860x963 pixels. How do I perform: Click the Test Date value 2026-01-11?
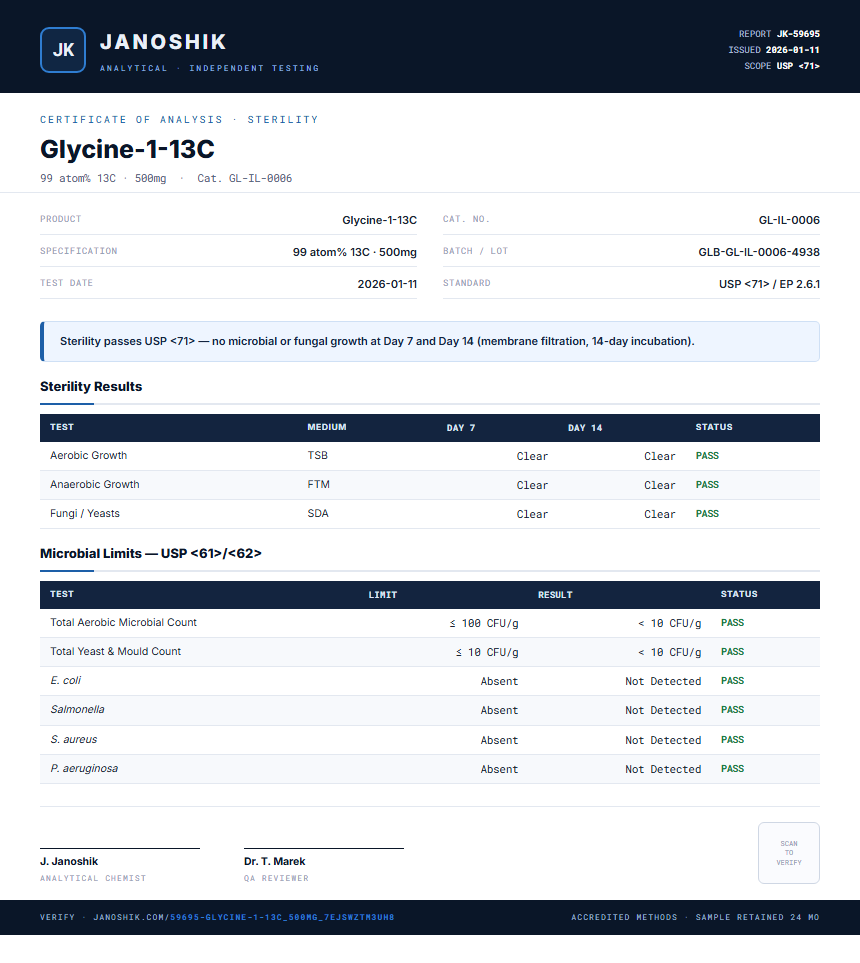tap(387, 284)
